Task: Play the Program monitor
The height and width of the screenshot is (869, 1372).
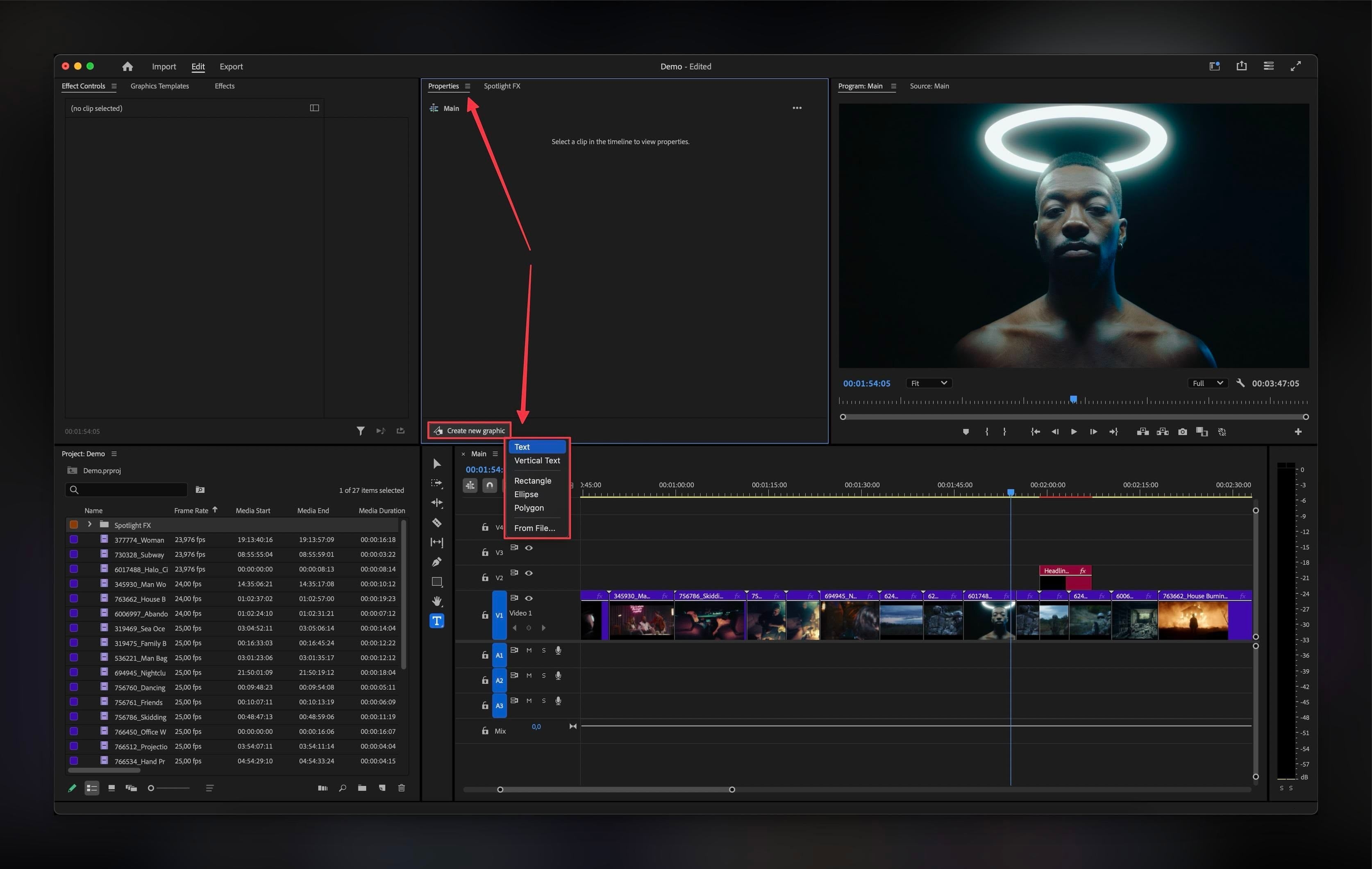Action: pyautogui.click(x=1073, y=432)
